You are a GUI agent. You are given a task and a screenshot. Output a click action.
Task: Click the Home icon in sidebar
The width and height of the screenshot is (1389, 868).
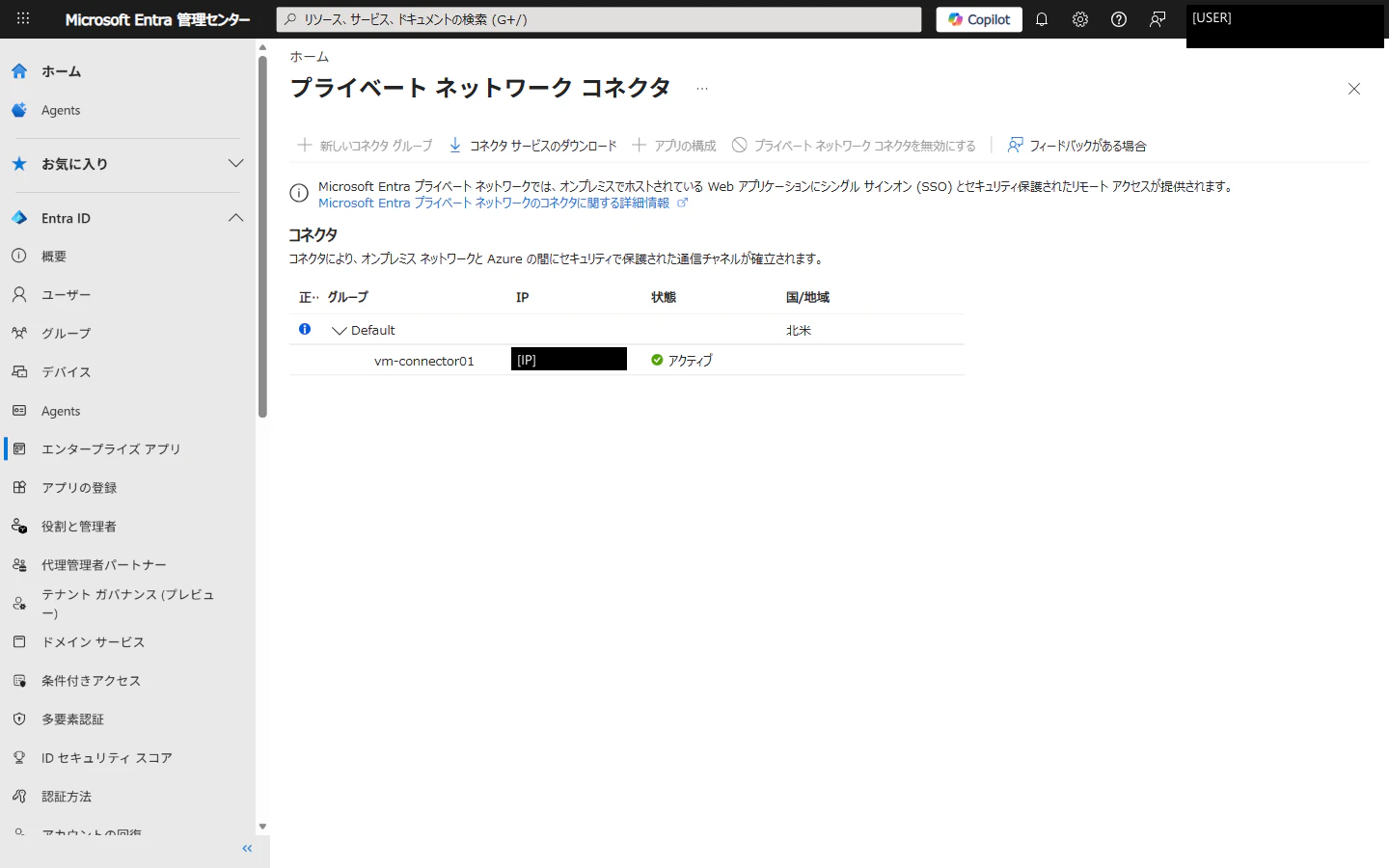(x=19, y=71)
